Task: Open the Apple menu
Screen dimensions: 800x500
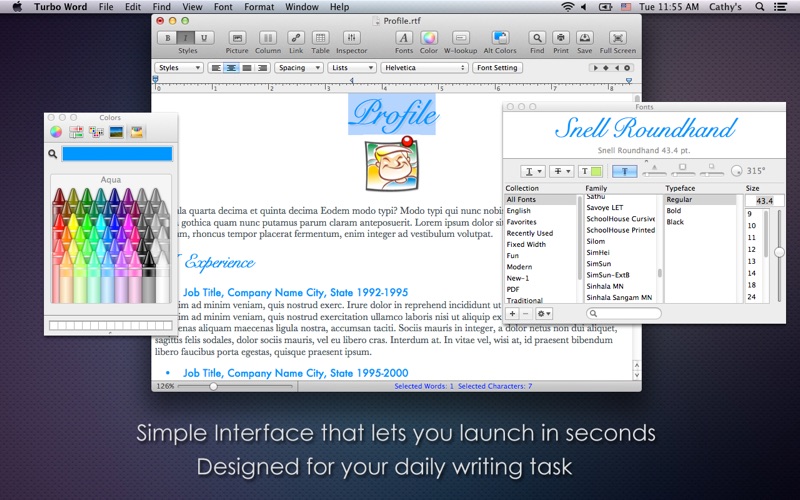Action: (x=17, y=7)
